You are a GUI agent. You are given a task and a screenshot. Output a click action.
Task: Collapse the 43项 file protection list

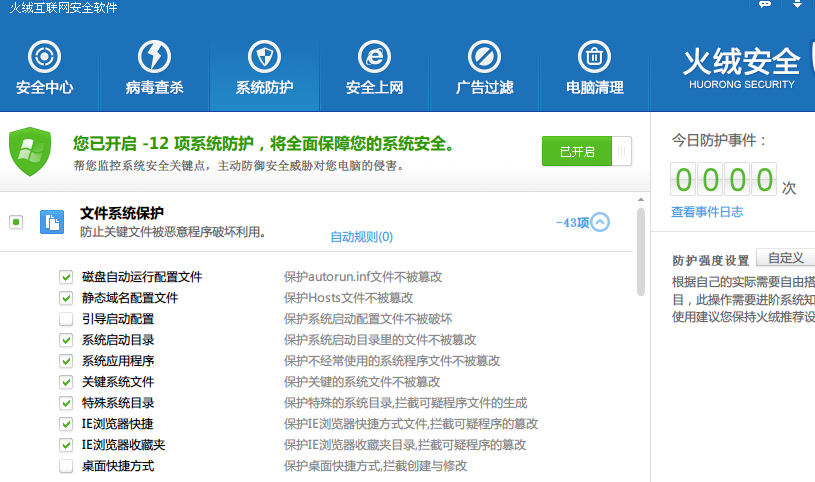599,222
